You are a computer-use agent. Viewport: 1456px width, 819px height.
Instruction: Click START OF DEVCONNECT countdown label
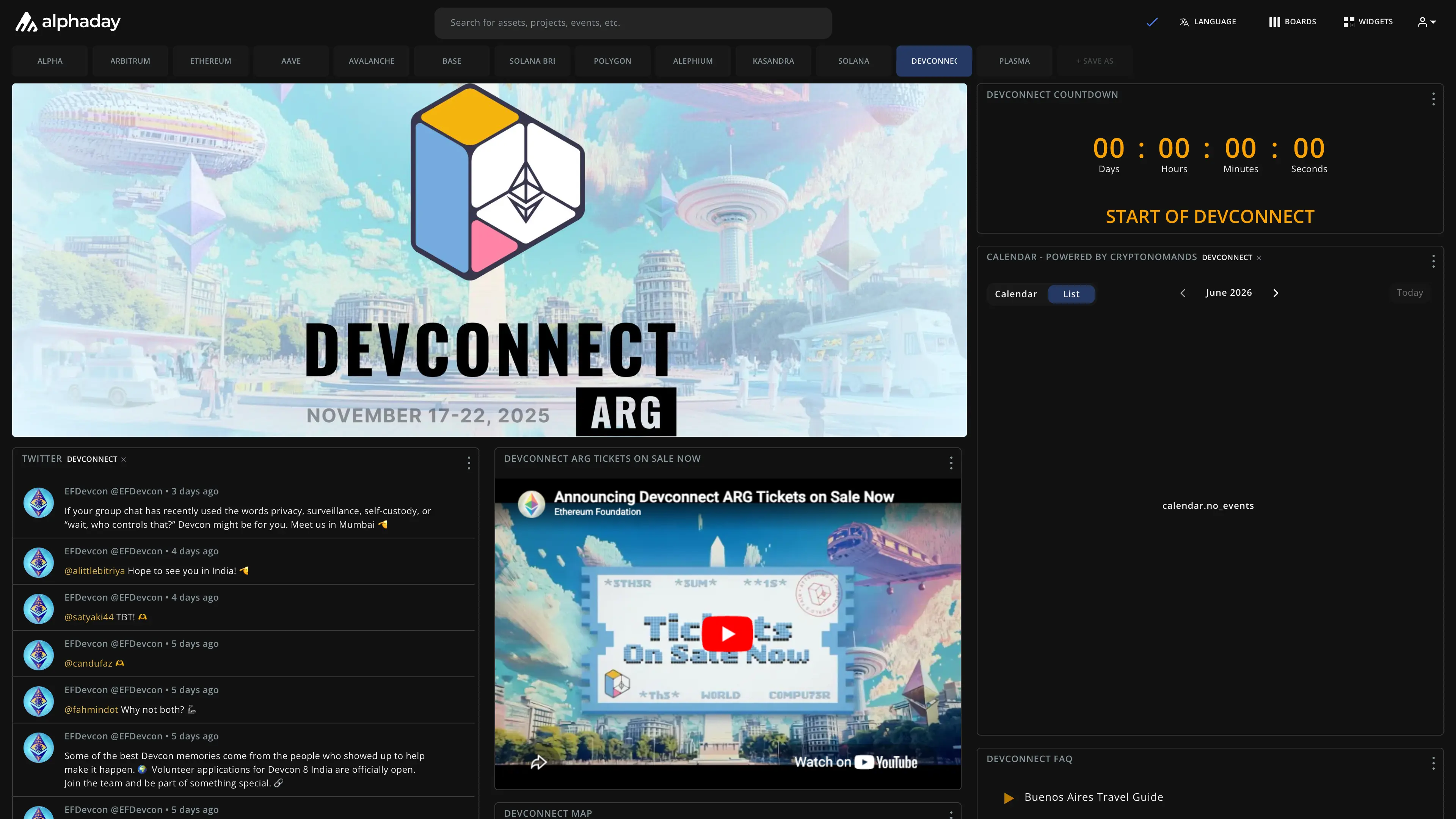pyautogui.click(x=1210, y=217)
